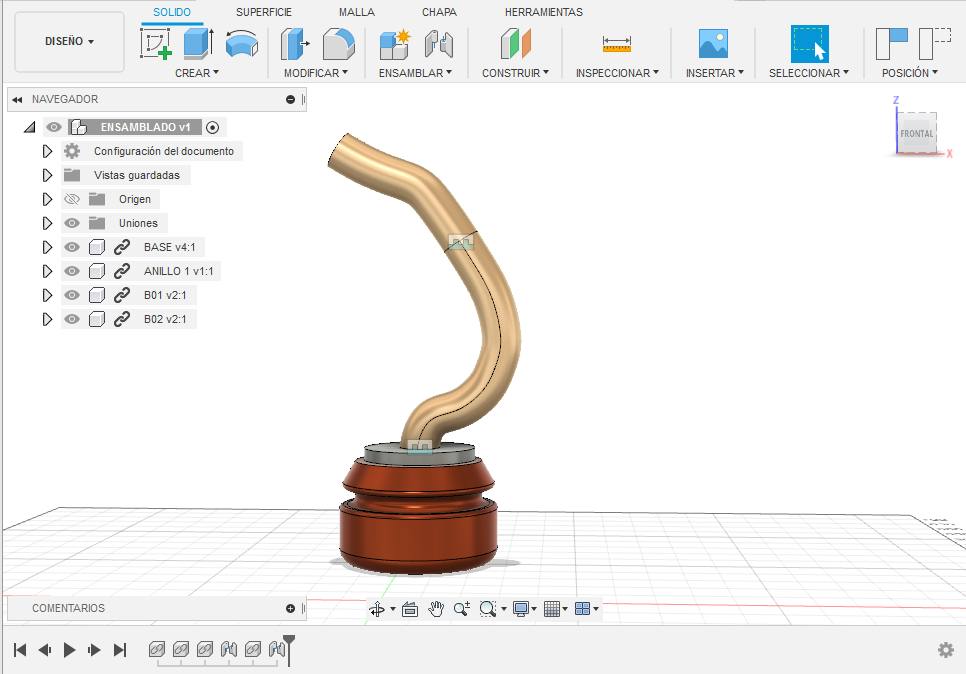
Task: Toggle visibility of ENSAMBLADO v1
Action: [x=54, y=127]
